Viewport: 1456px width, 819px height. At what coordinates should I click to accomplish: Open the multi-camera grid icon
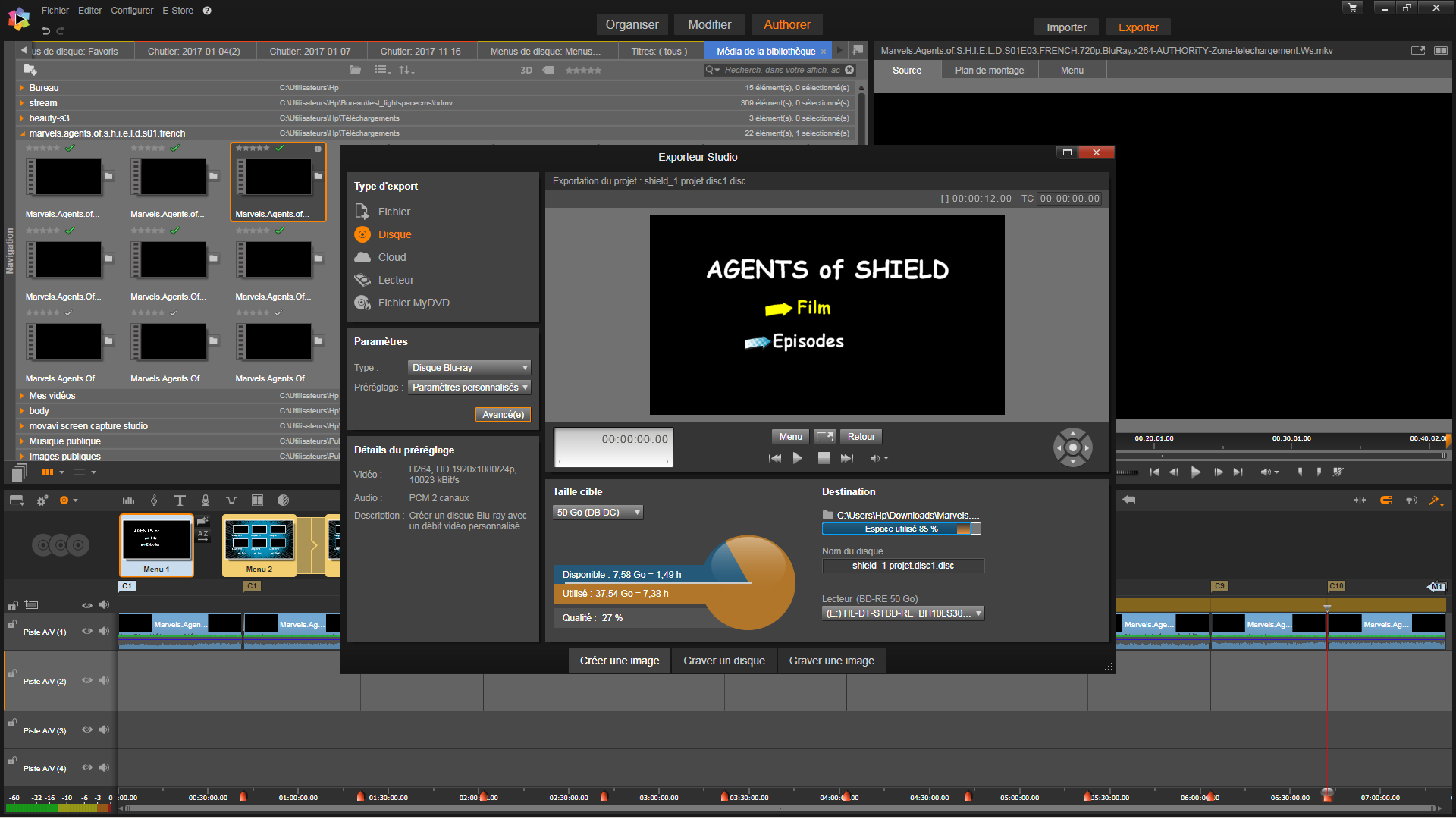tap(257, 500)
